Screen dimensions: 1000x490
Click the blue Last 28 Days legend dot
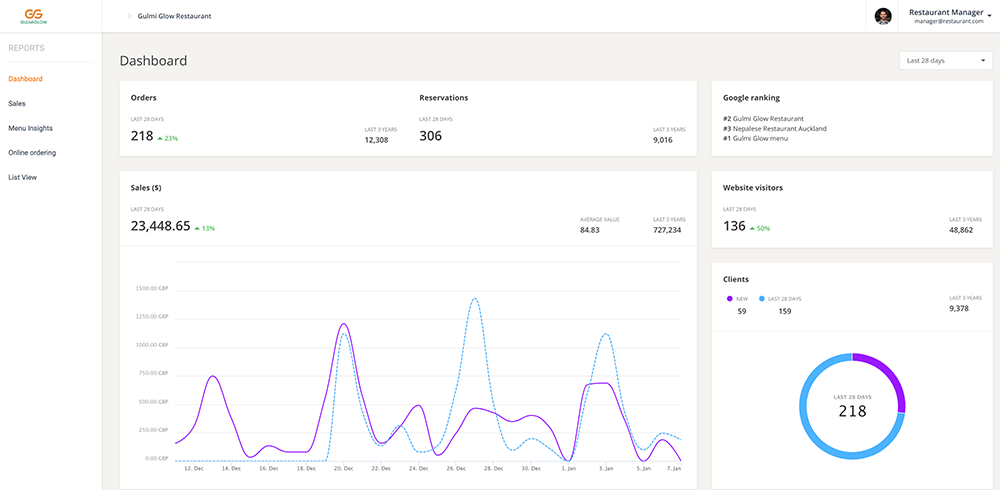click(762, 299)
